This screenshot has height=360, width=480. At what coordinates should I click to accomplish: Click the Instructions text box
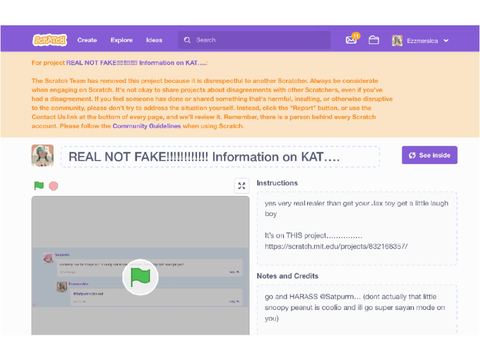357,228
